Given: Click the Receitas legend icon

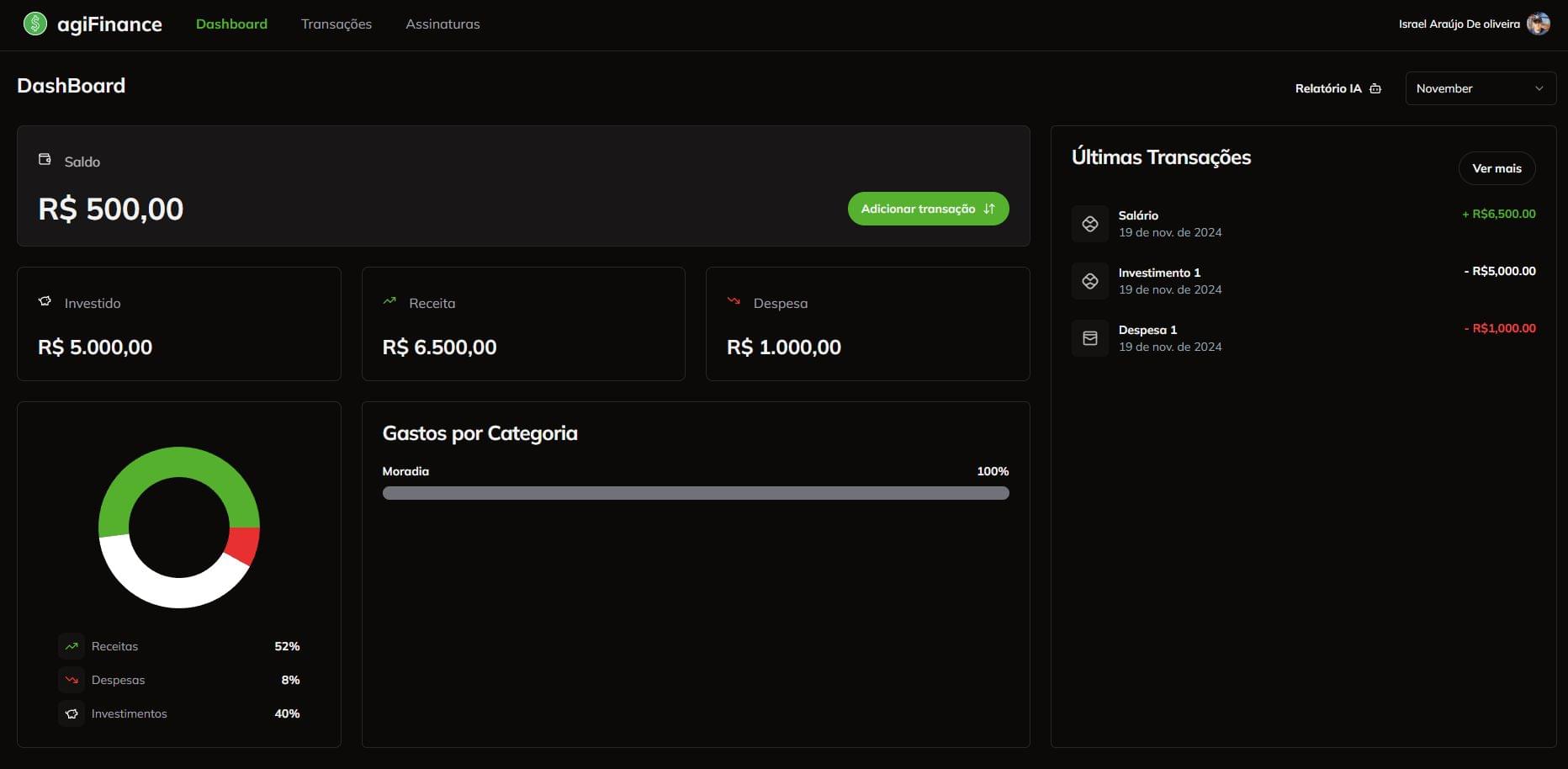Looking at the screenshot, I should tap(72, 646).
